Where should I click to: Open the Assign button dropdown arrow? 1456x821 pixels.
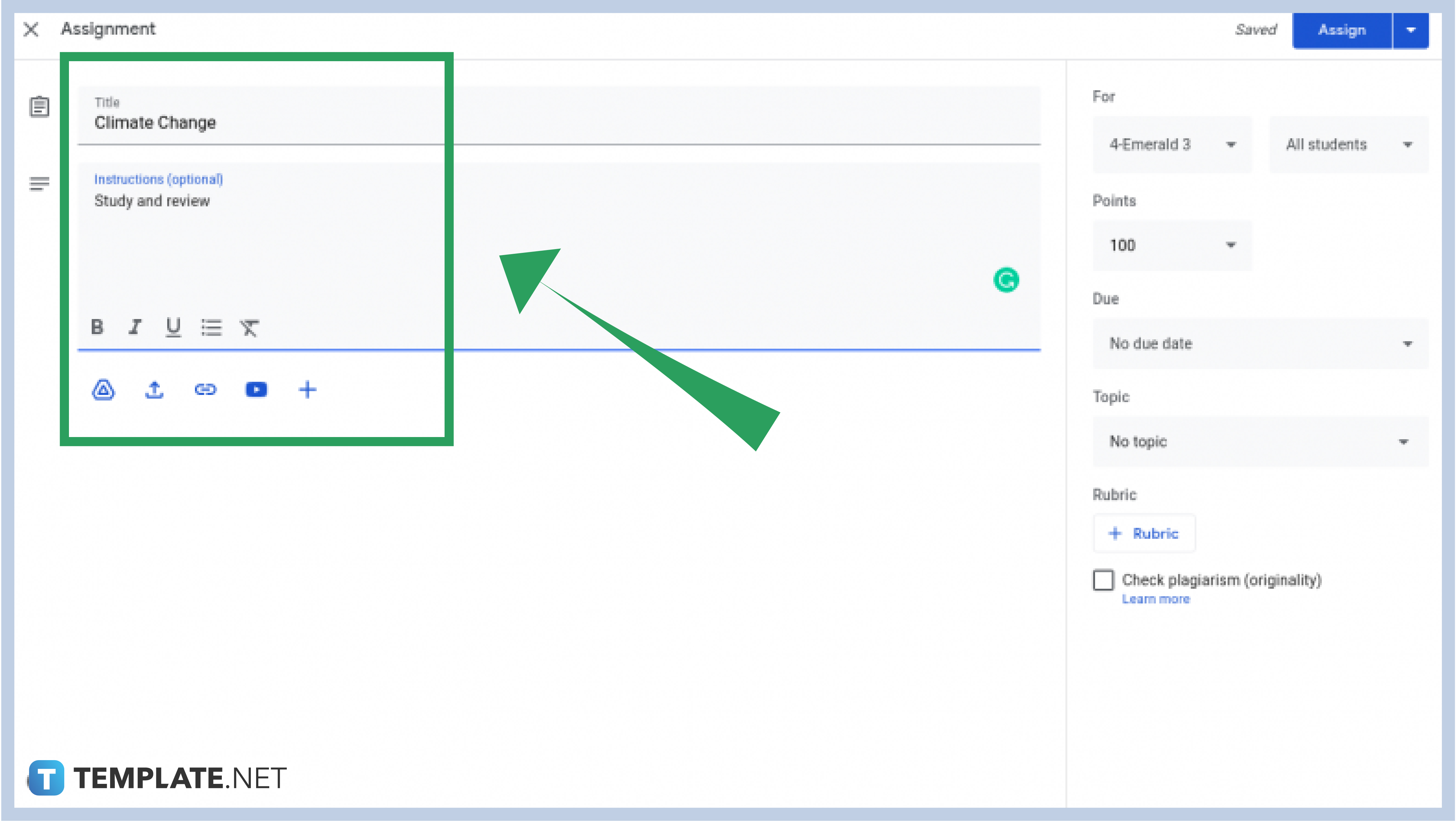[x=1411, y=31]
